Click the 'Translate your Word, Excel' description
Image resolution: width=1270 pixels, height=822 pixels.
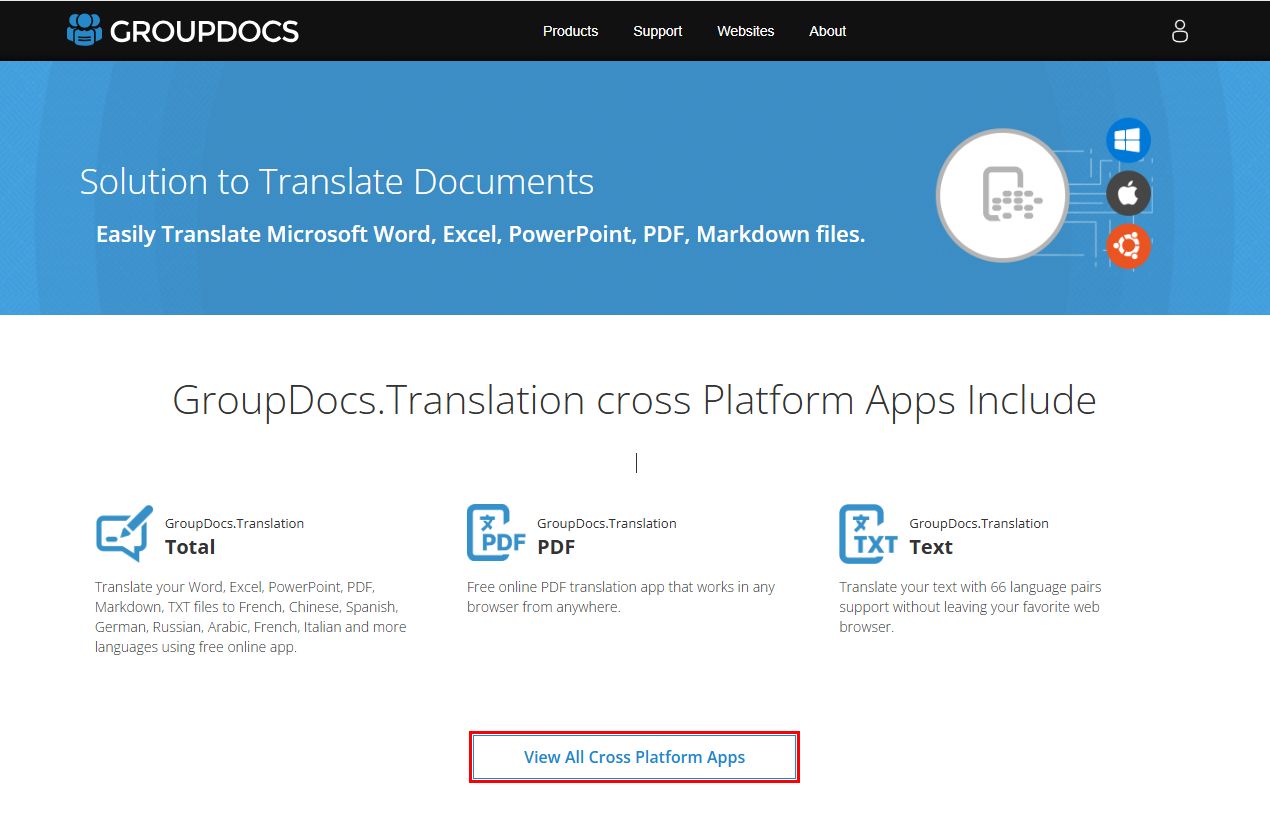pos(250,617)
